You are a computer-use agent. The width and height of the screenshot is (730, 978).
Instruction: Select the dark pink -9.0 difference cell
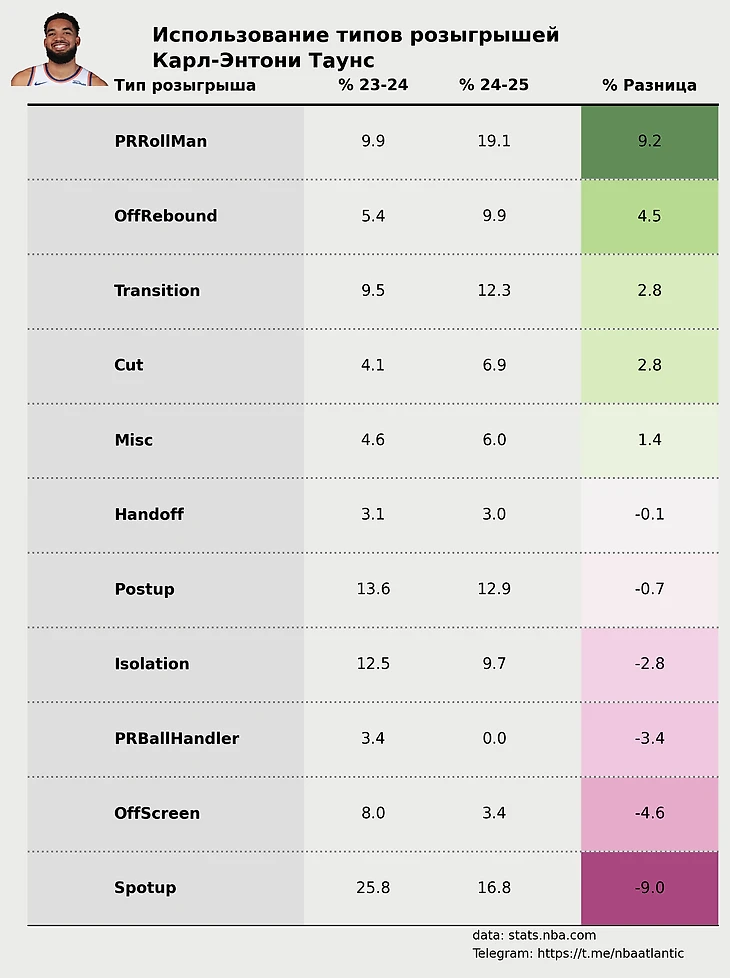tap(649, 888)
